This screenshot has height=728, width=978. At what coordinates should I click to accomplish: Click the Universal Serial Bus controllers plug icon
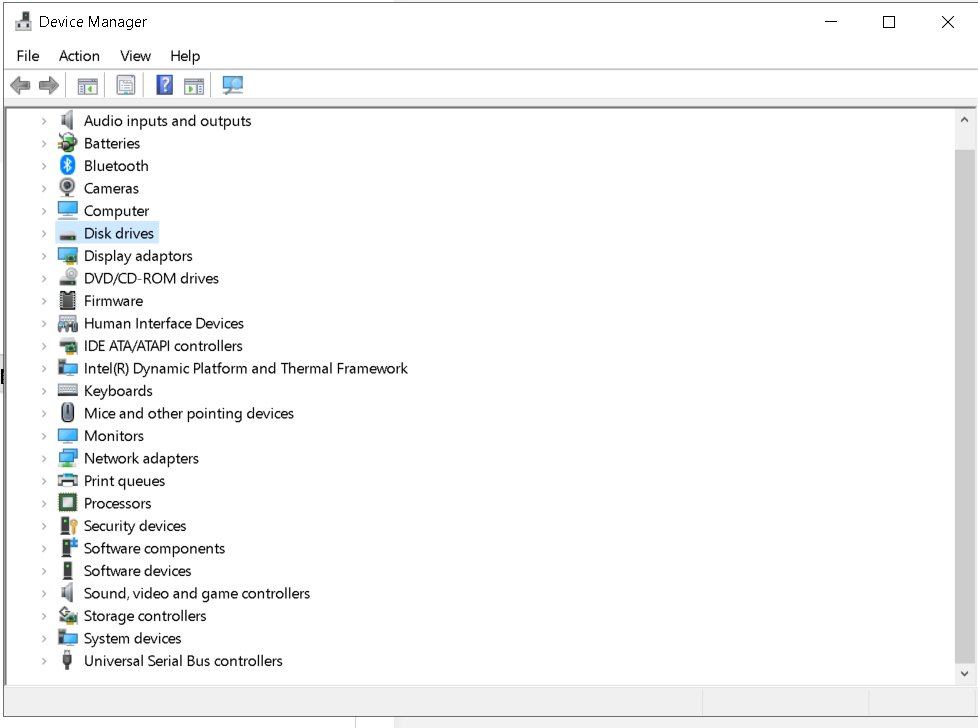67,660
